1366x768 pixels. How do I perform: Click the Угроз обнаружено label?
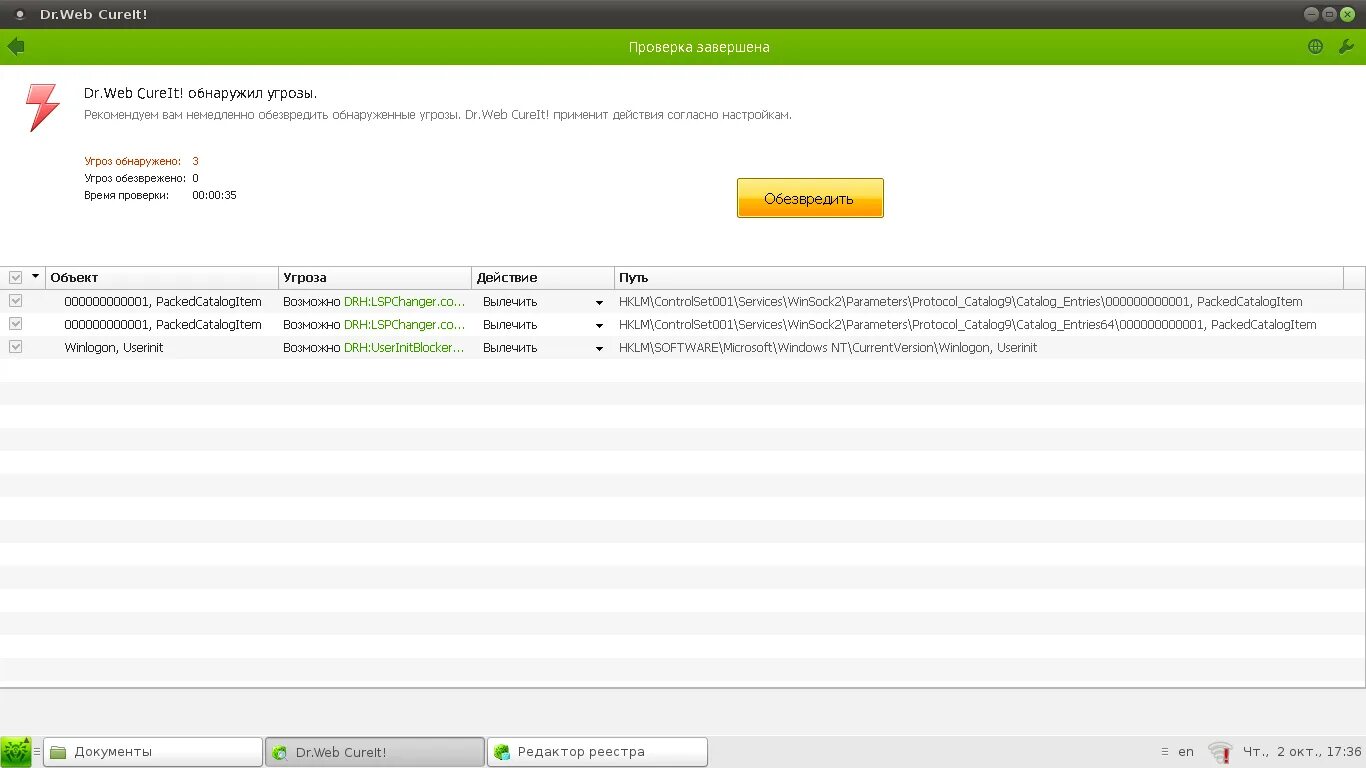tap(132, 161)
